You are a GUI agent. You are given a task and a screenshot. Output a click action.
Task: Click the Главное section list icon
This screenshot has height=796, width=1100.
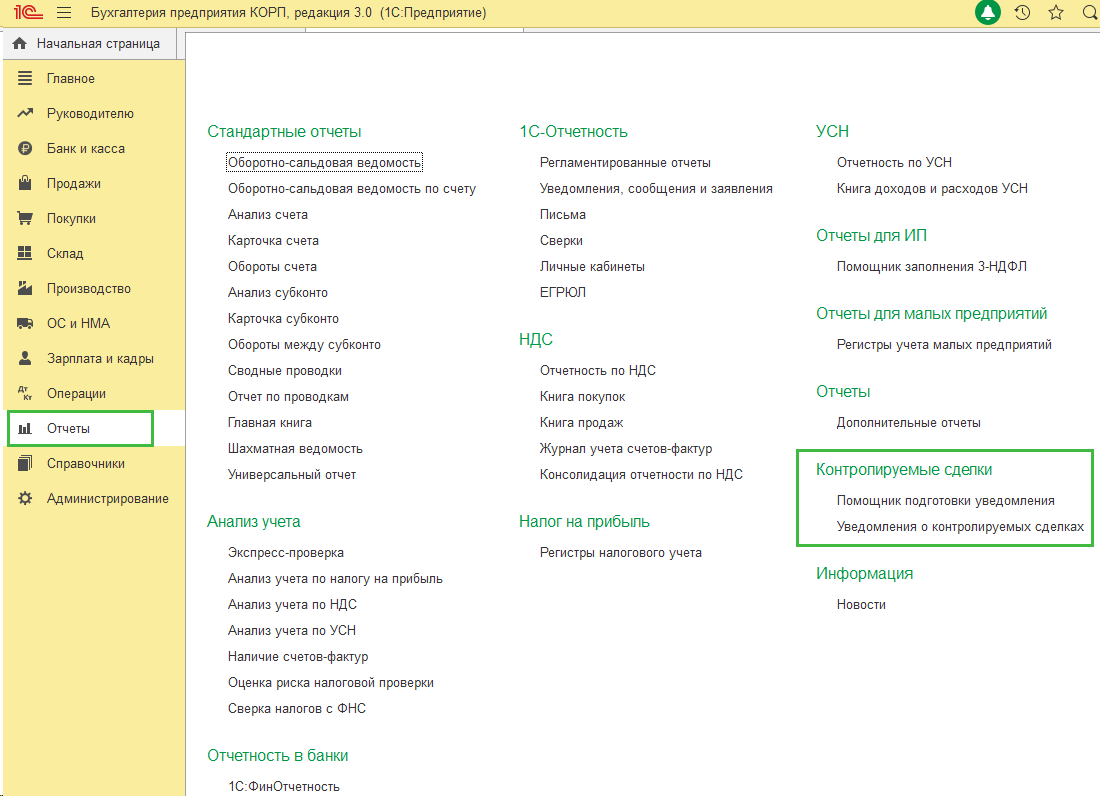(25, 79)
